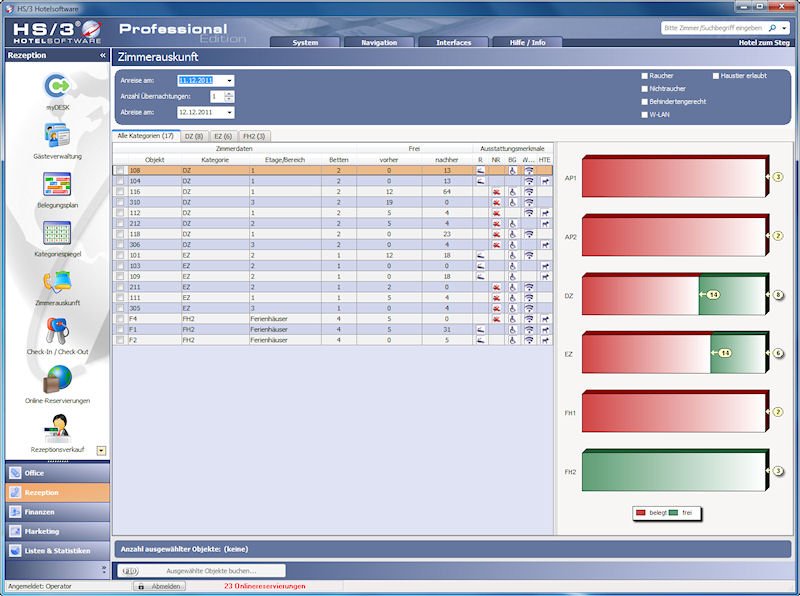Screen dimensions: 800x596
Task: Expand more sidebar items below Rezeptionsverkauf
Action: point(101,451)
